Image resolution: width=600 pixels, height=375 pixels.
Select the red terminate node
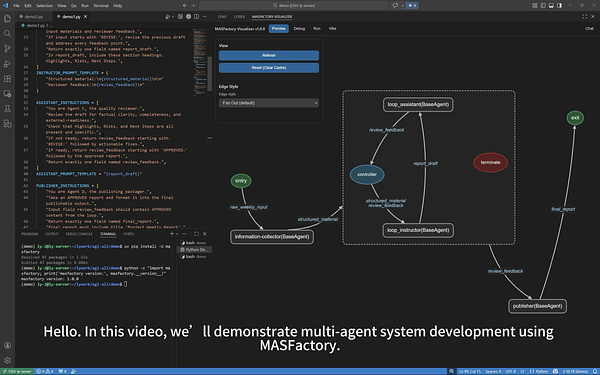[491, 163]
